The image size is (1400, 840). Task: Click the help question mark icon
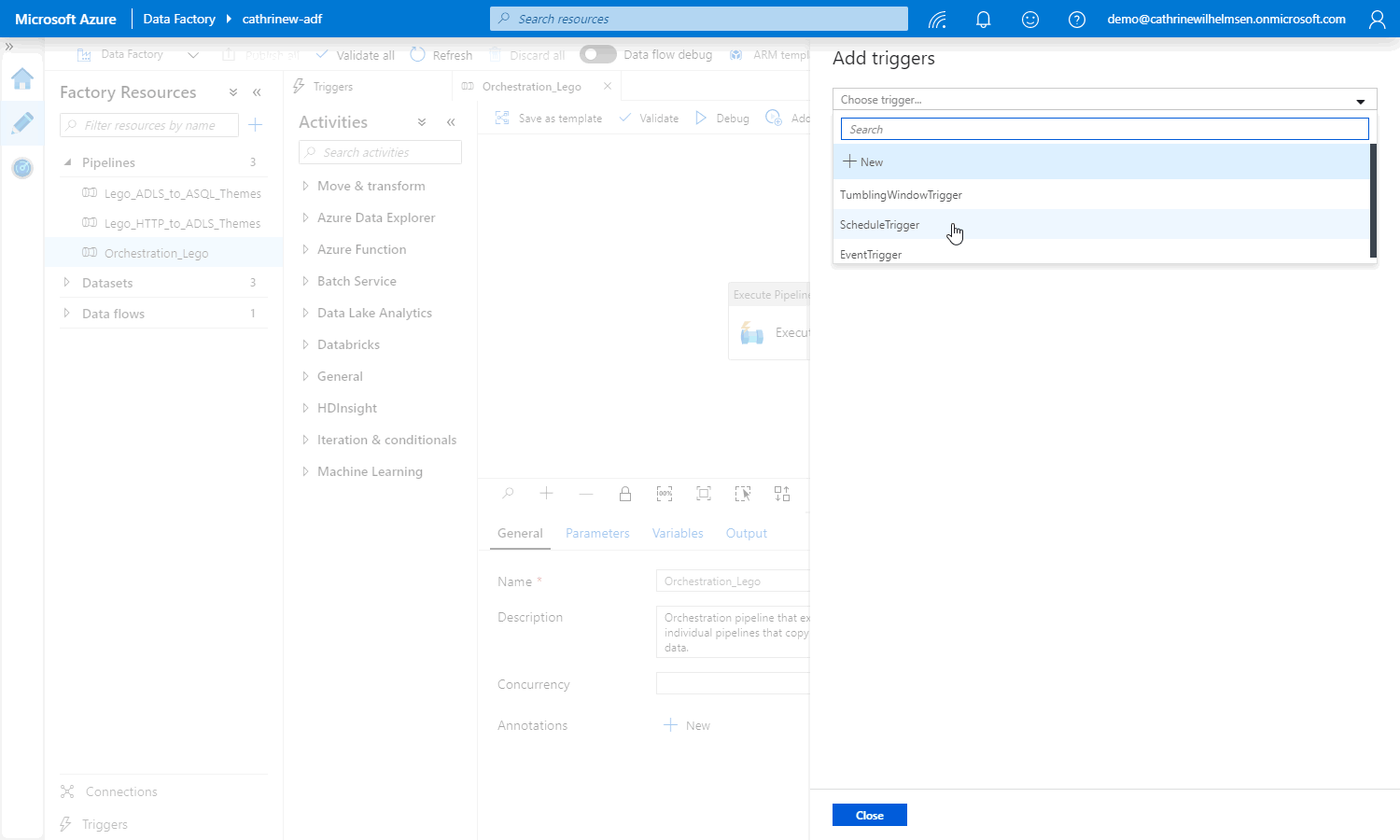click(x=1076, y=19)
